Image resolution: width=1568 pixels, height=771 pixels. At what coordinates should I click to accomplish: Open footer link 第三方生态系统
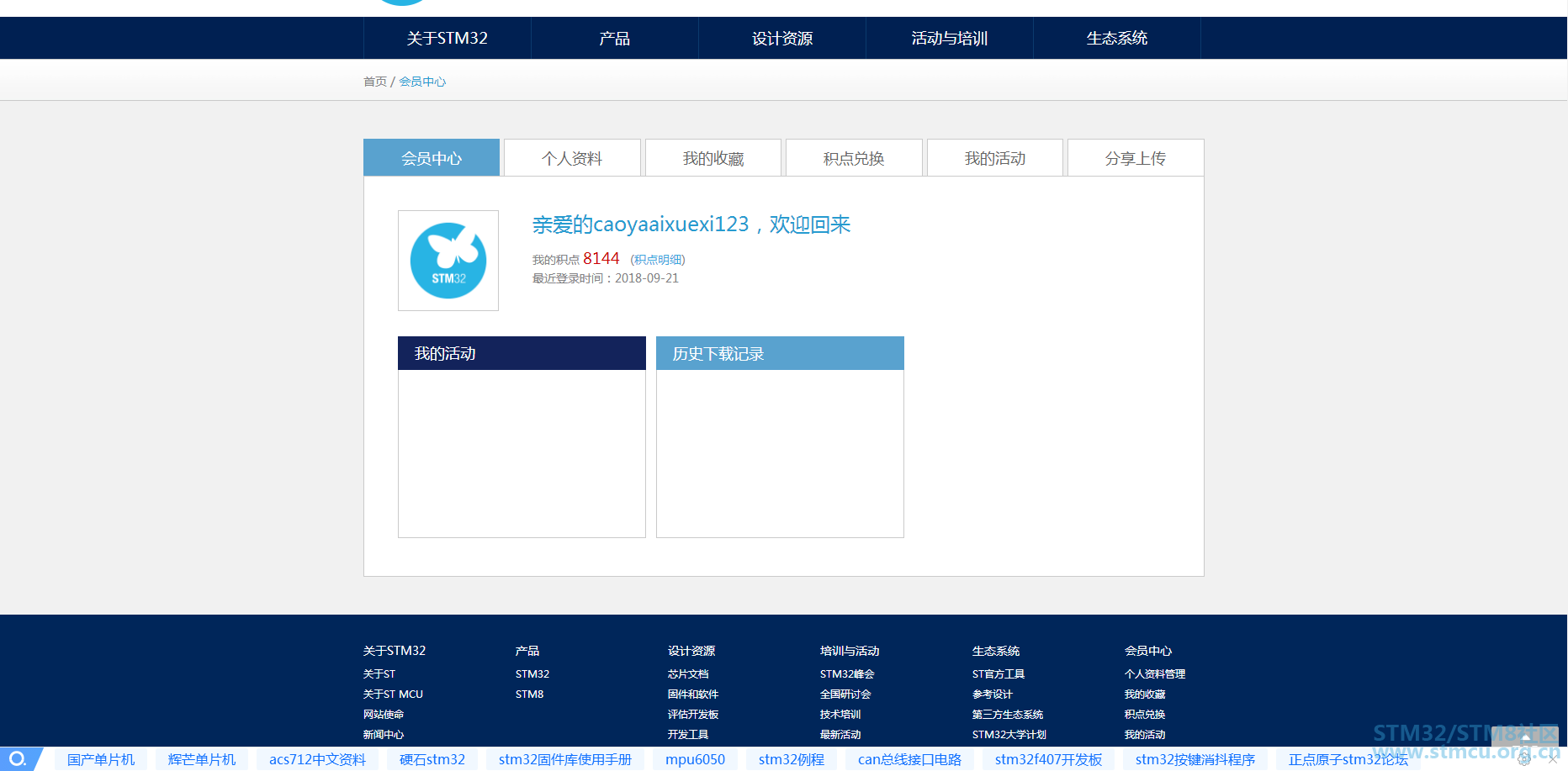1008,715
